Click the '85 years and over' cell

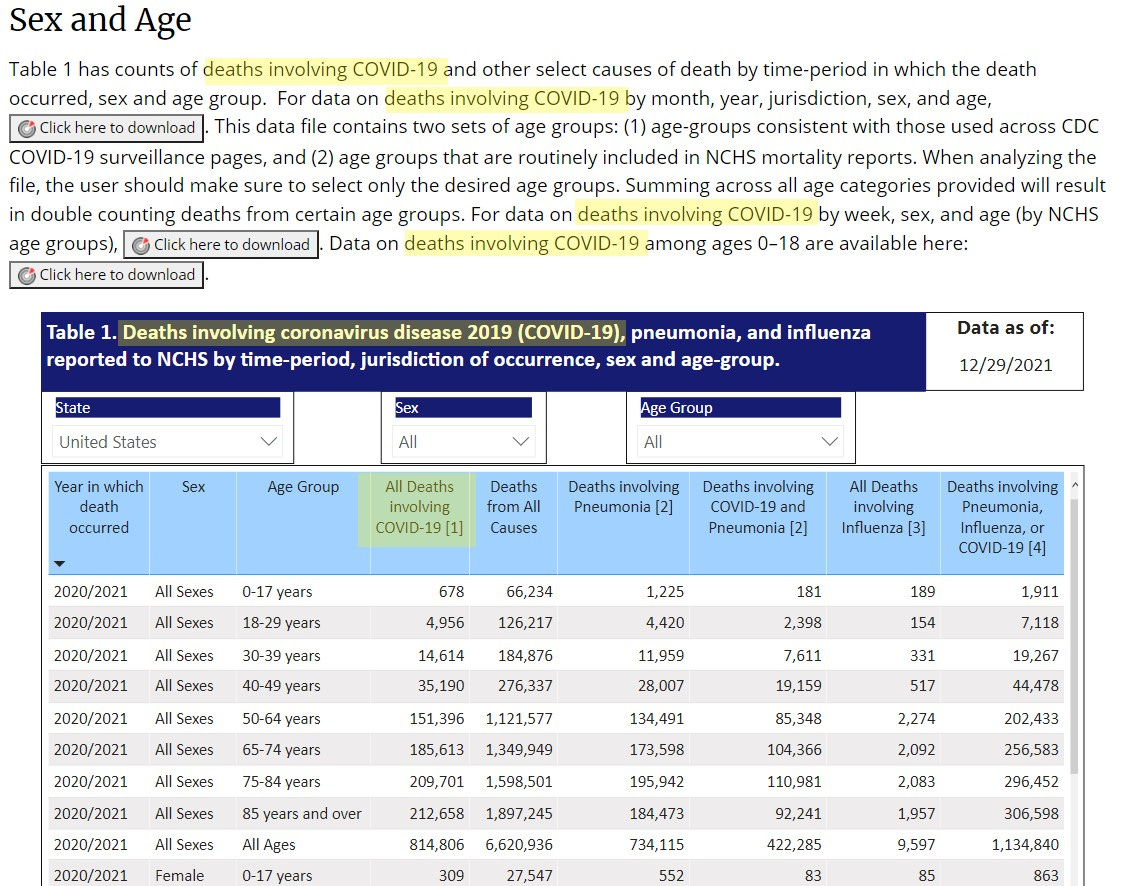pos(302,813)
